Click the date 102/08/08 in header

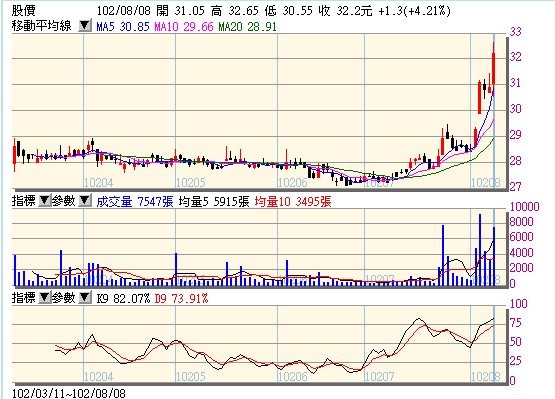click(x=124, y=11)
